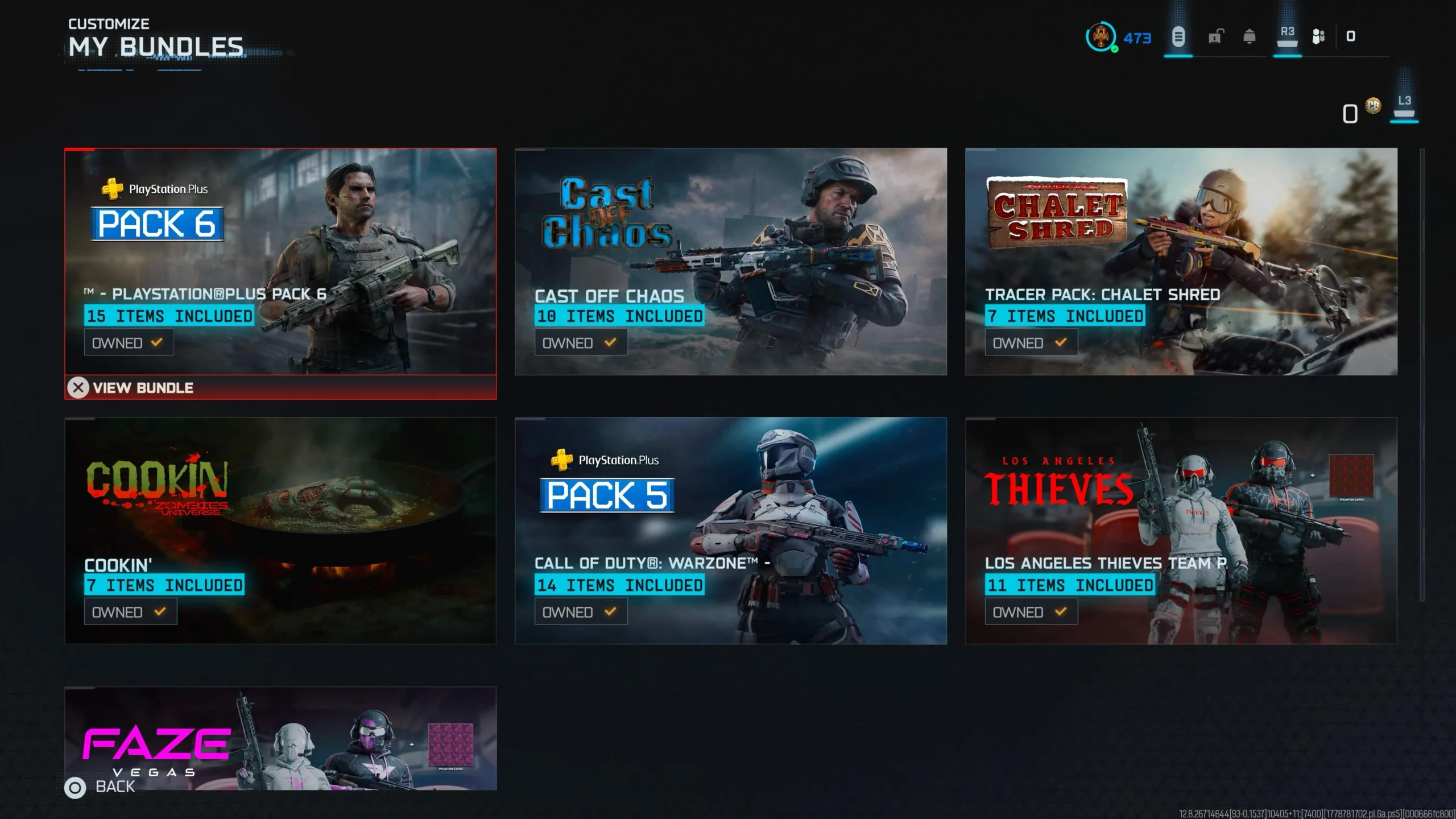Screen dimensions: 1456x819
Task: Click the L3 button prompt icon
Action: coord(1404,106)
